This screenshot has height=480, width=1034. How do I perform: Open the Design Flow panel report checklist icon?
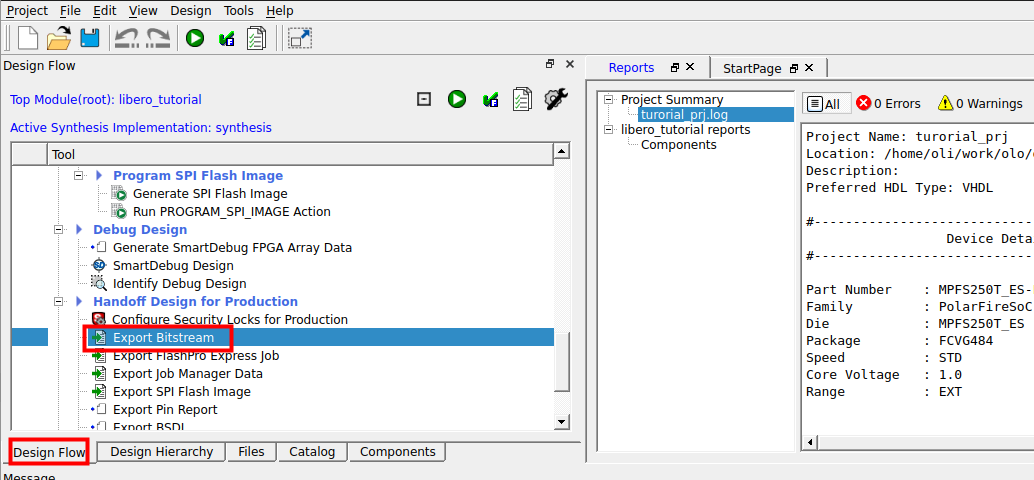pos(523,100)
